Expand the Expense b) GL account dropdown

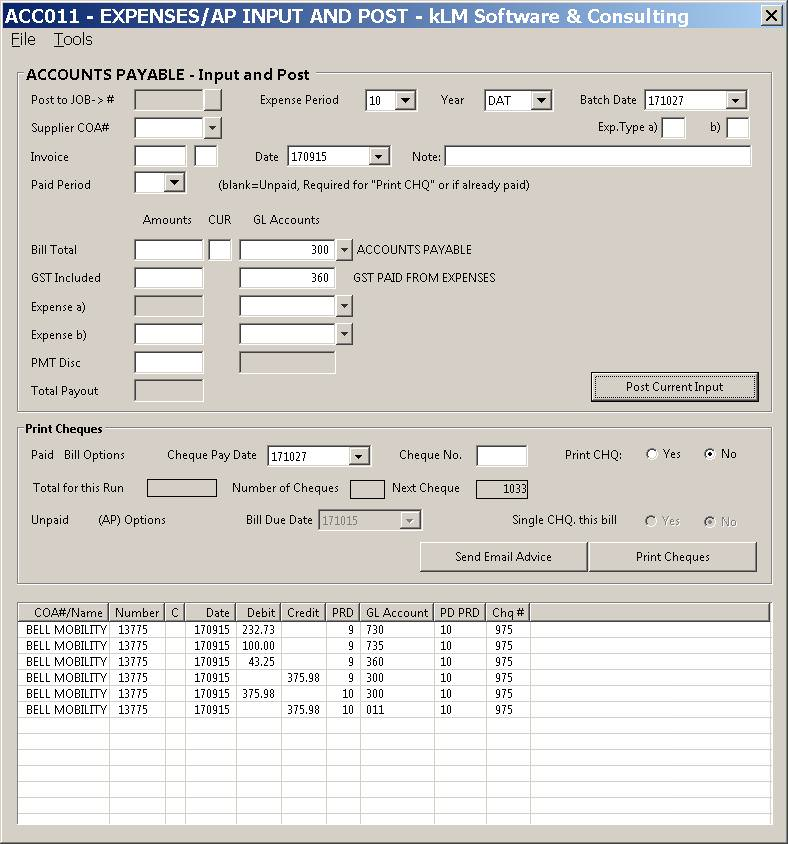(x=344, y=334)
